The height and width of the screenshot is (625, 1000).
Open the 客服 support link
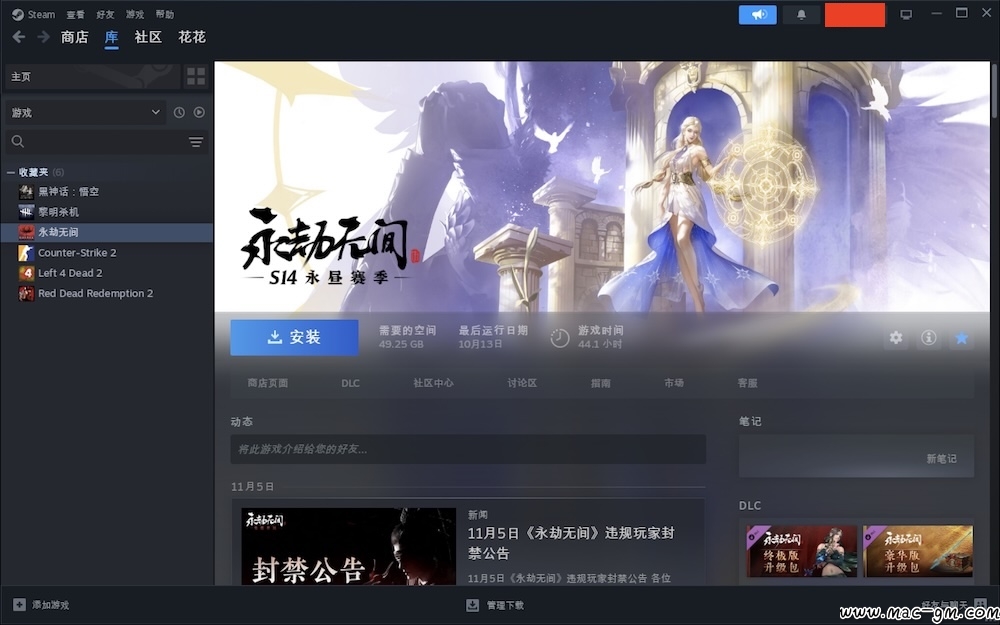[x=747, y=383]
